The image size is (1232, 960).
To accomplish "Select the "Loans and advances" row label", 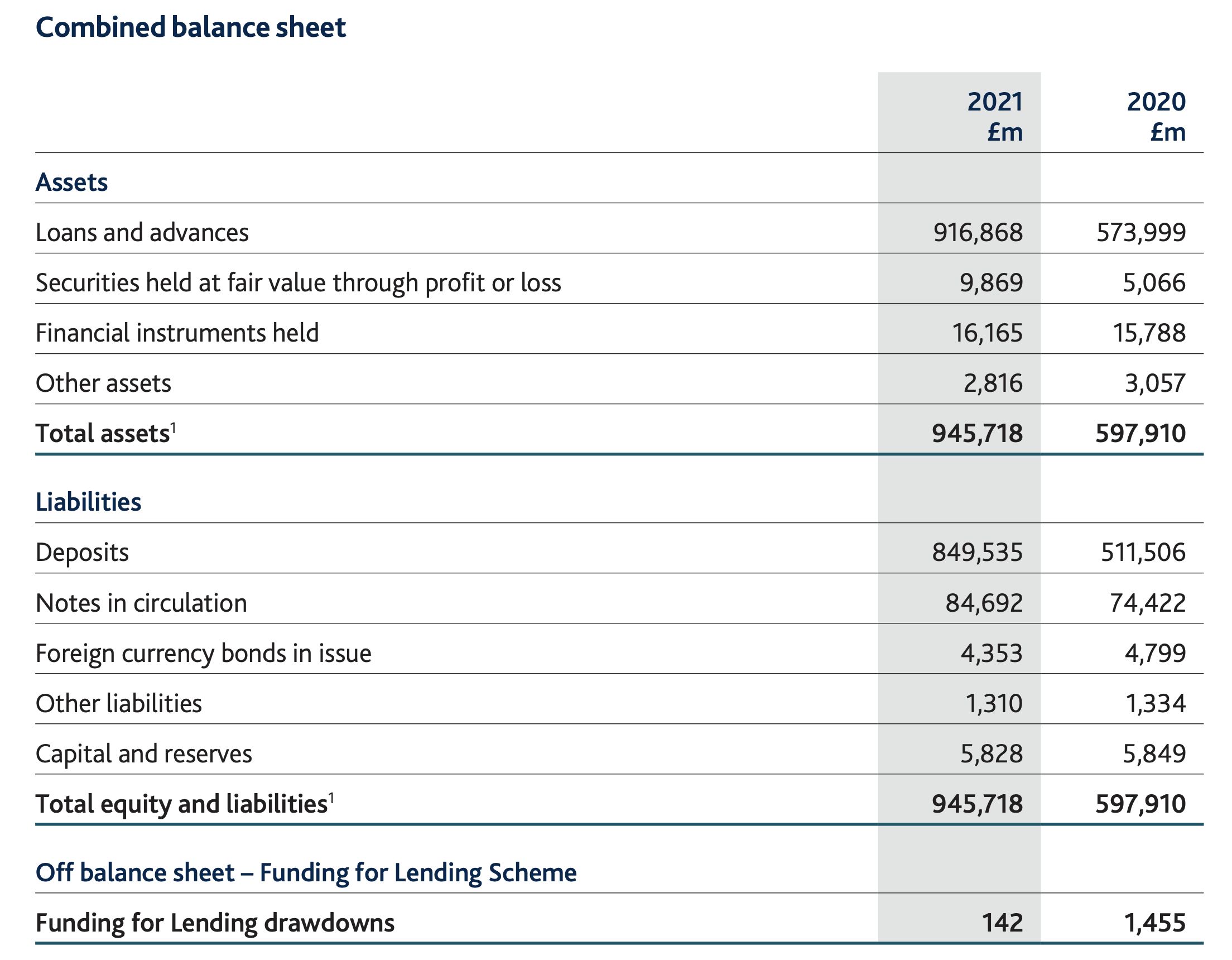I will (142, 233).
